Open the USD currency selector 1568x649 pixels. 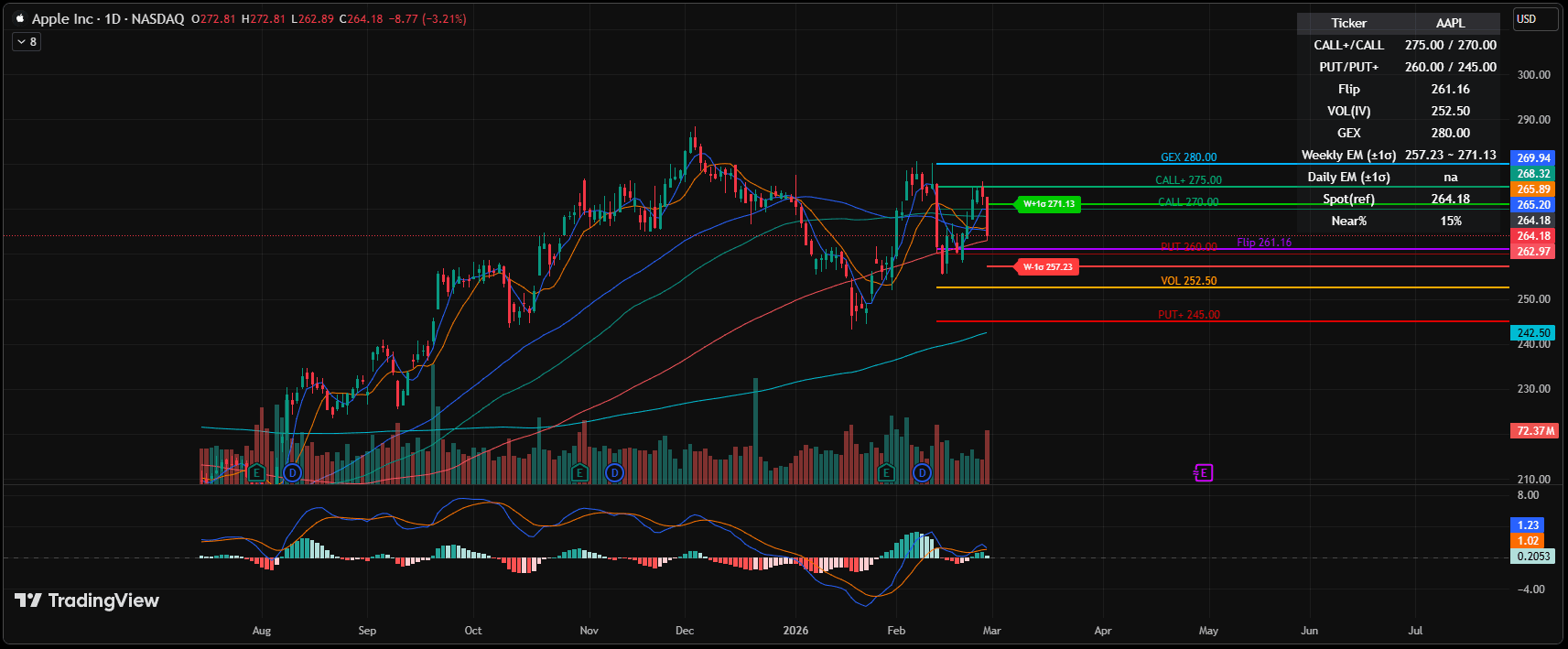point(1535,19)
